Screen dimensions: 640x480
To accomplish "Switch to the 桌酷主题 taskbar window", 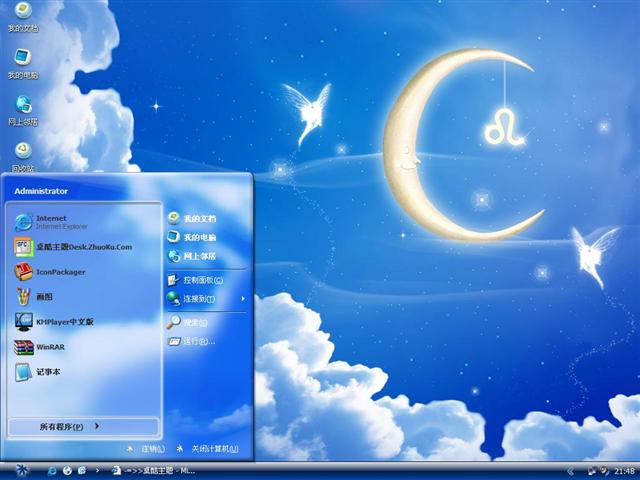I will click(155, 470).
